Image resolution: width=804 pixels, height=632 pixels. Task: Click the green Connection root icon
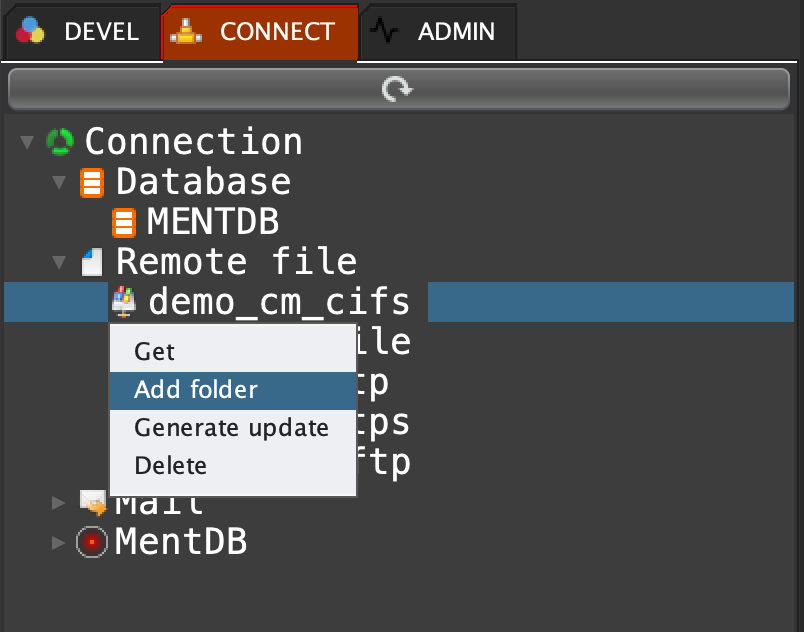(60, 142)
